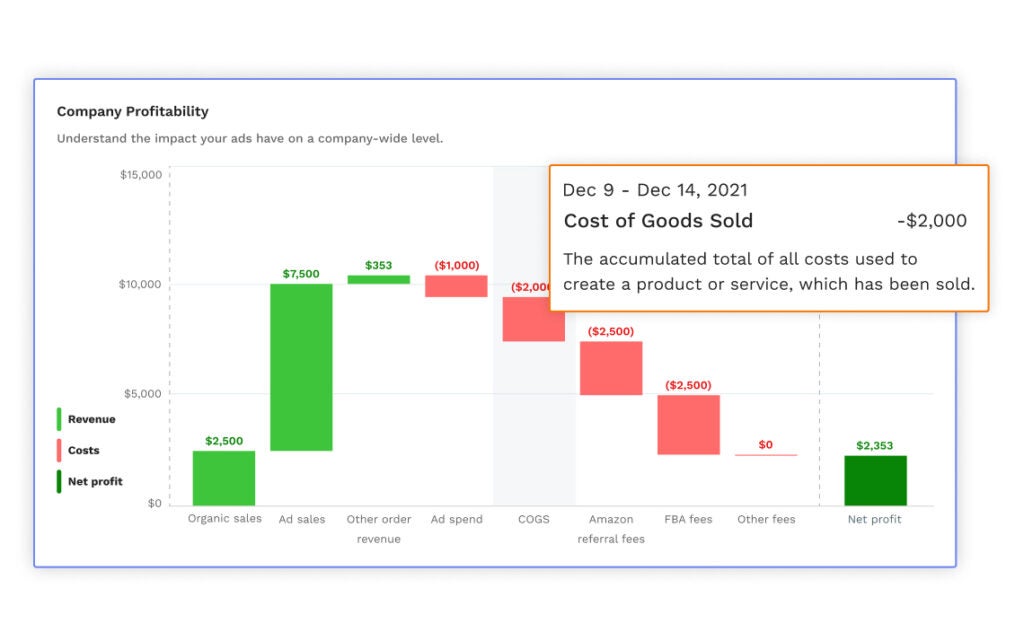Screen dimensions: 1024x623
Task: Select the Amazon referral fees bar
Action: [611, 368]
